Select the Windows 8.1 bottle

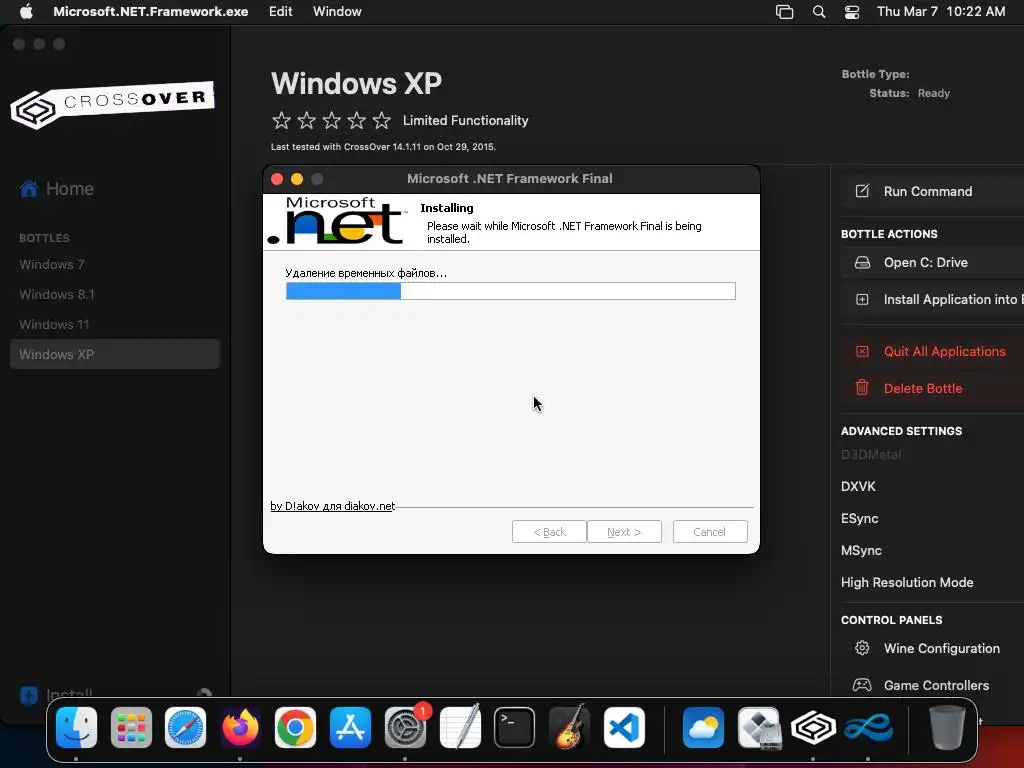pyautogui.click(x=57, y=295)
